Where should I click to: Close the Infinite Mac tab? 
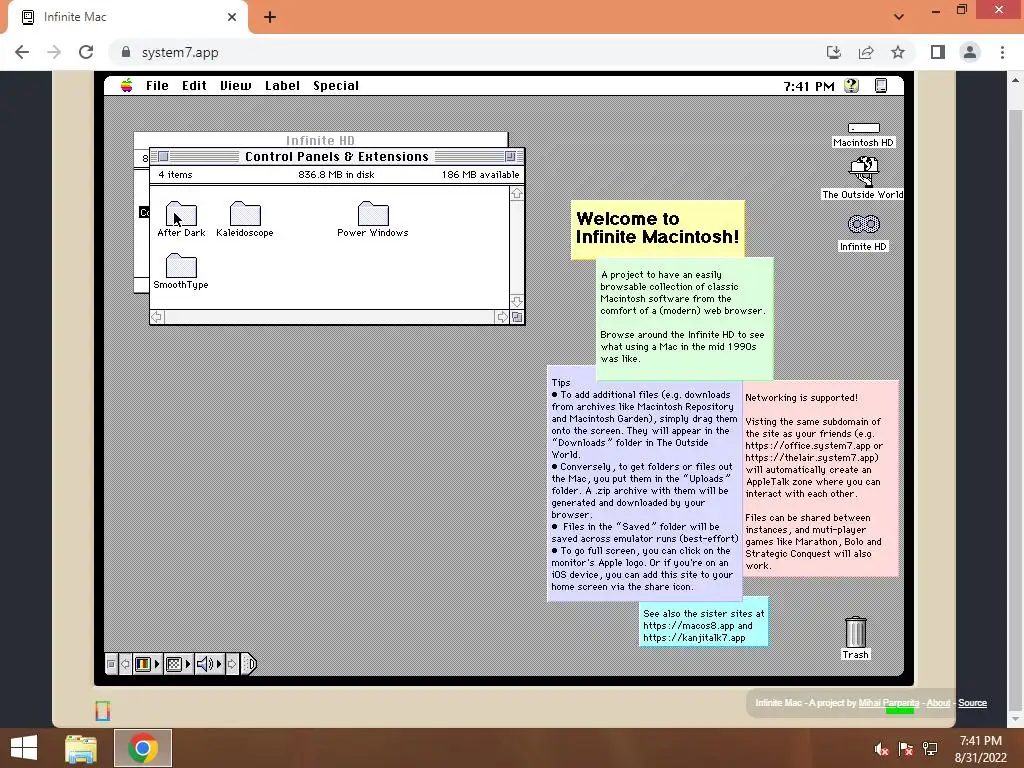(232, 17)
